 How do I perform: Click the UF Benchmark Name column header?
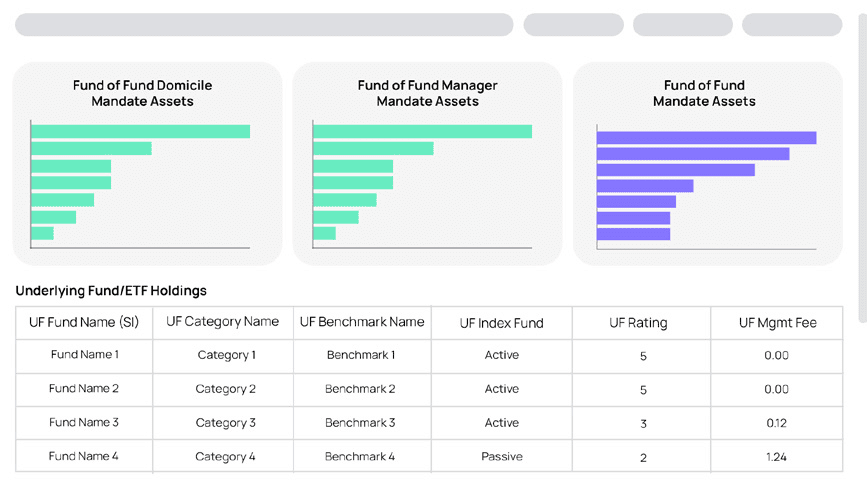coord(362,322)
